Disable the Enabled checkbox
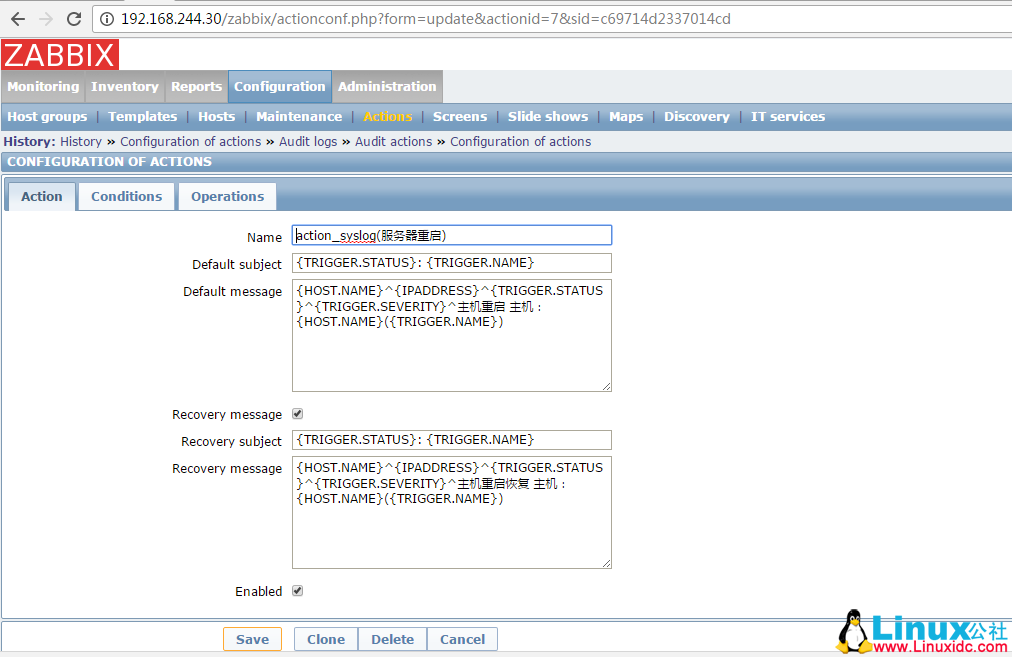 click(297, 590)
